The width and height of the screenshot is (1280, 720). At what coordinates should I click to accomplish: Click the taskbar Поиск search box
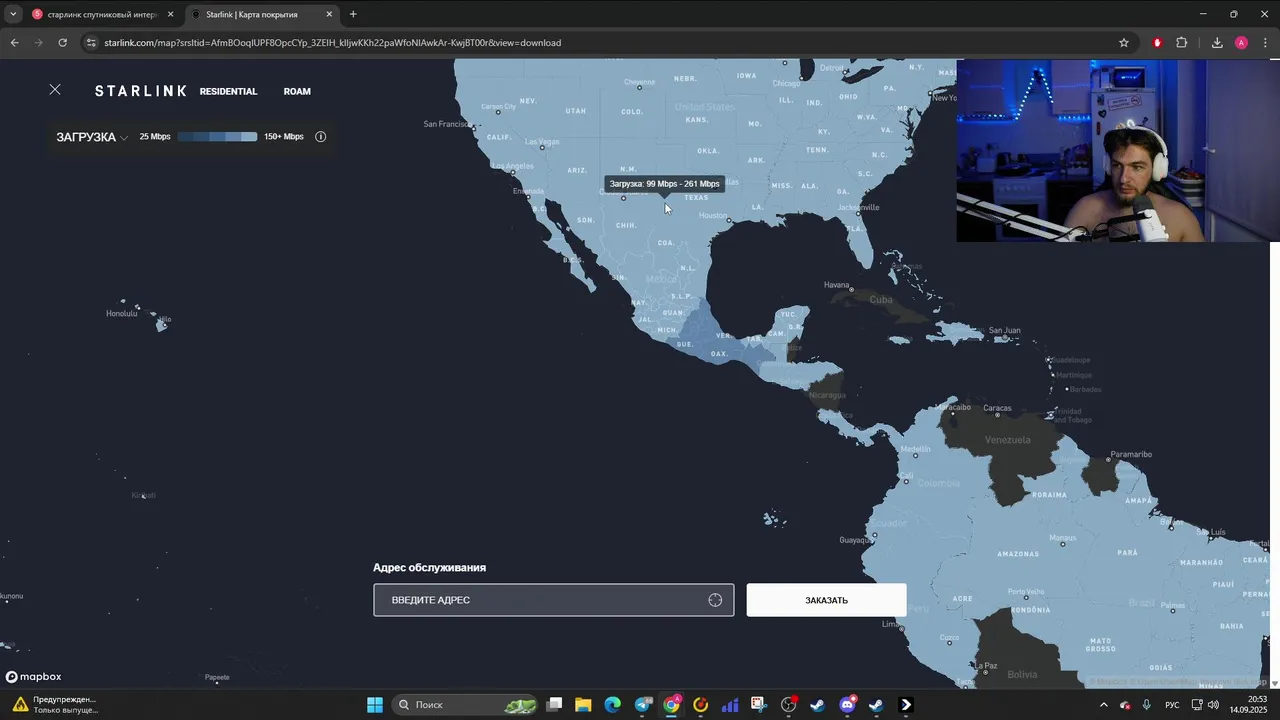coord(465,705)
